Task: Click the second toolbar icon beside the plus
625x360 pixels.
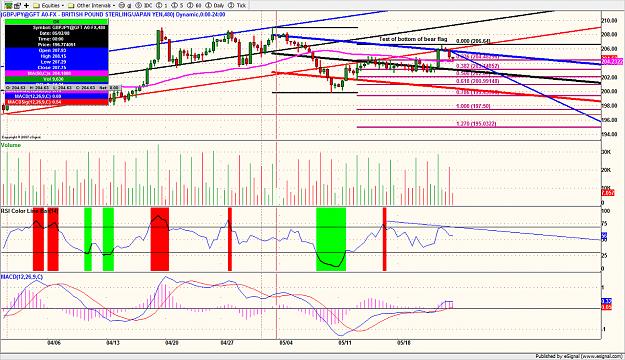Action: tap(17, 5)
